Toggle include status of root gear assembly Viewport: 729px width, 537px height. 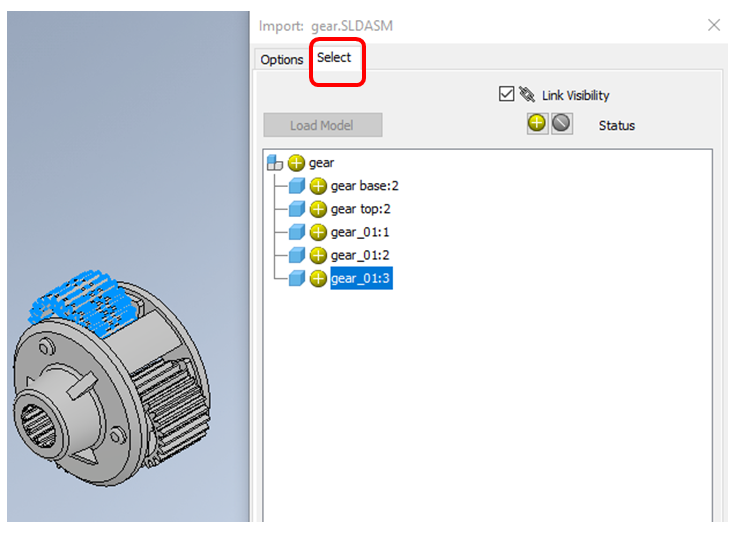[x=296, y=163]
